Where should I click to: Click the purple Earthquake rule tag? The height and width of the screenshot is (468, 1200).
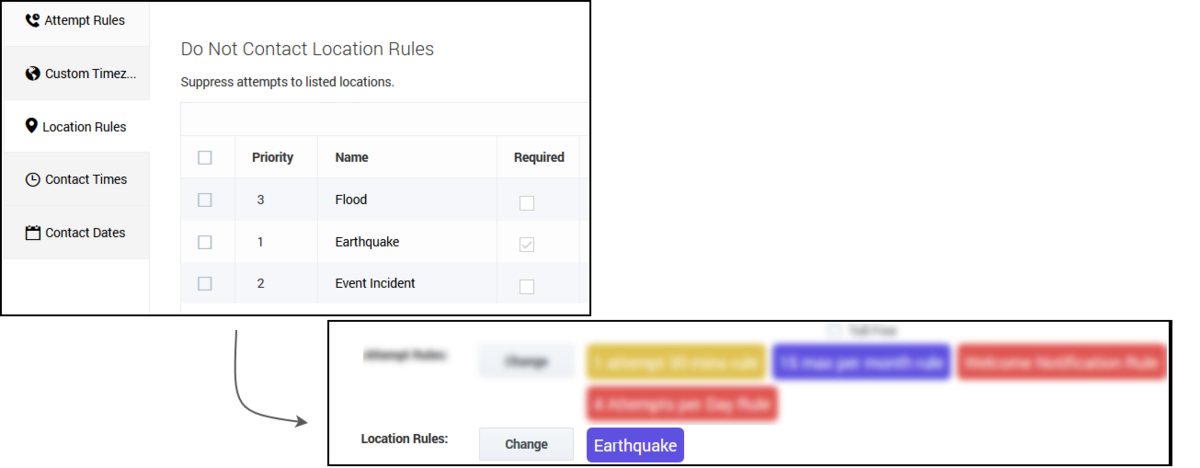point(635,445)
